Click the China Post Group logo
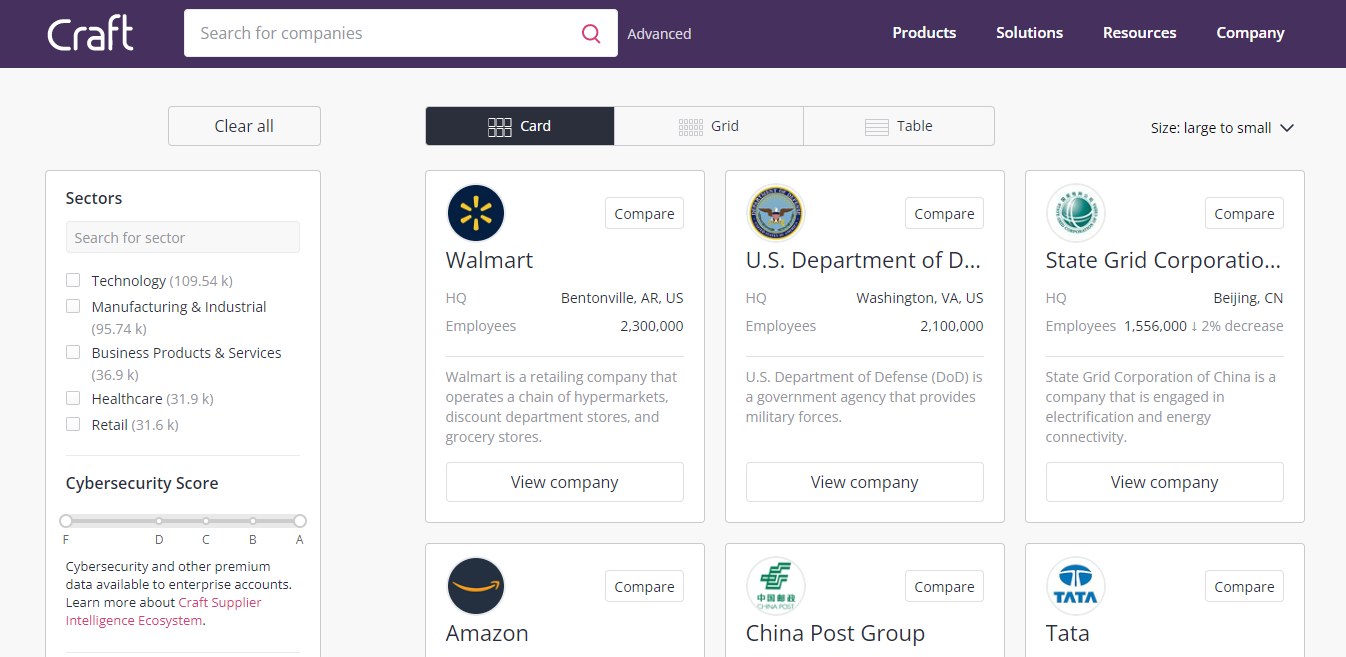Viewport: 1346px width, 657px height. [x=775, y=586]
